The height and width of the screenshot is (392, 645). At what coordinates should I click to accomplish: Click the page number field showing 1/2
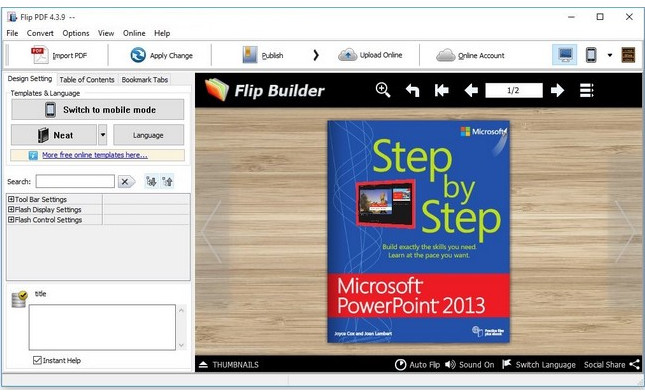pyautogui.click(x=513, y=90)
